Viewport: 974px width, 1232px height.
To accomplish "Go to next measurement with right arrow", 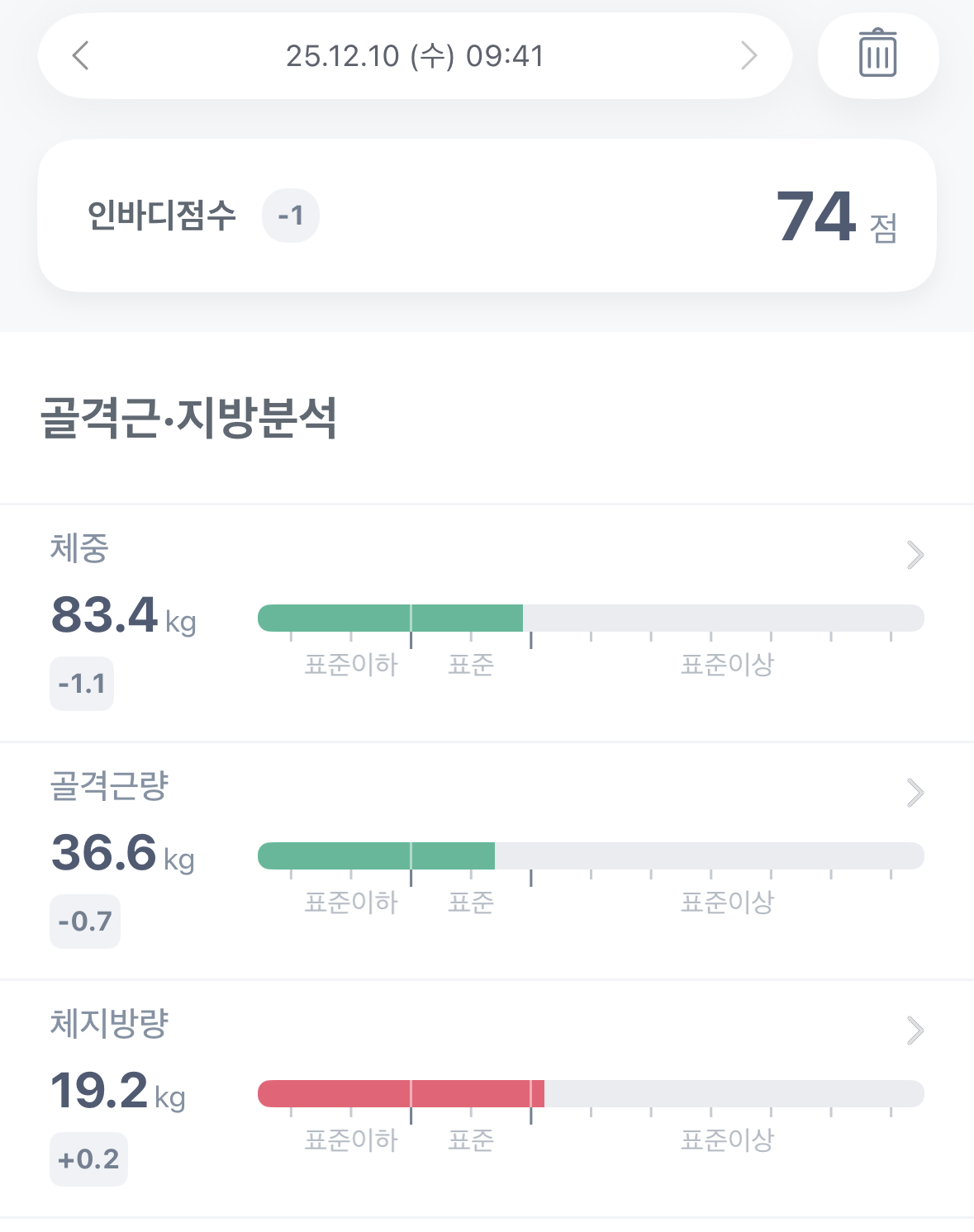I will pos(748,56).
